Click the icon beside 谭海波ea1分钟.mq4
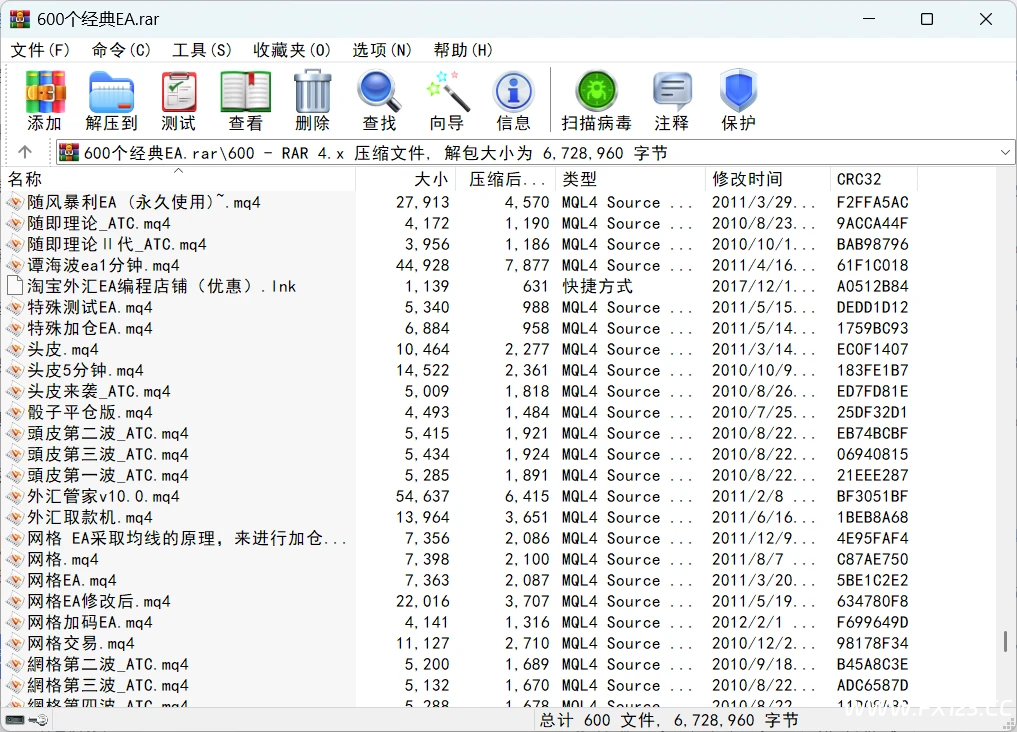This screenshot has width=1017, height=732. pos(15,265)
